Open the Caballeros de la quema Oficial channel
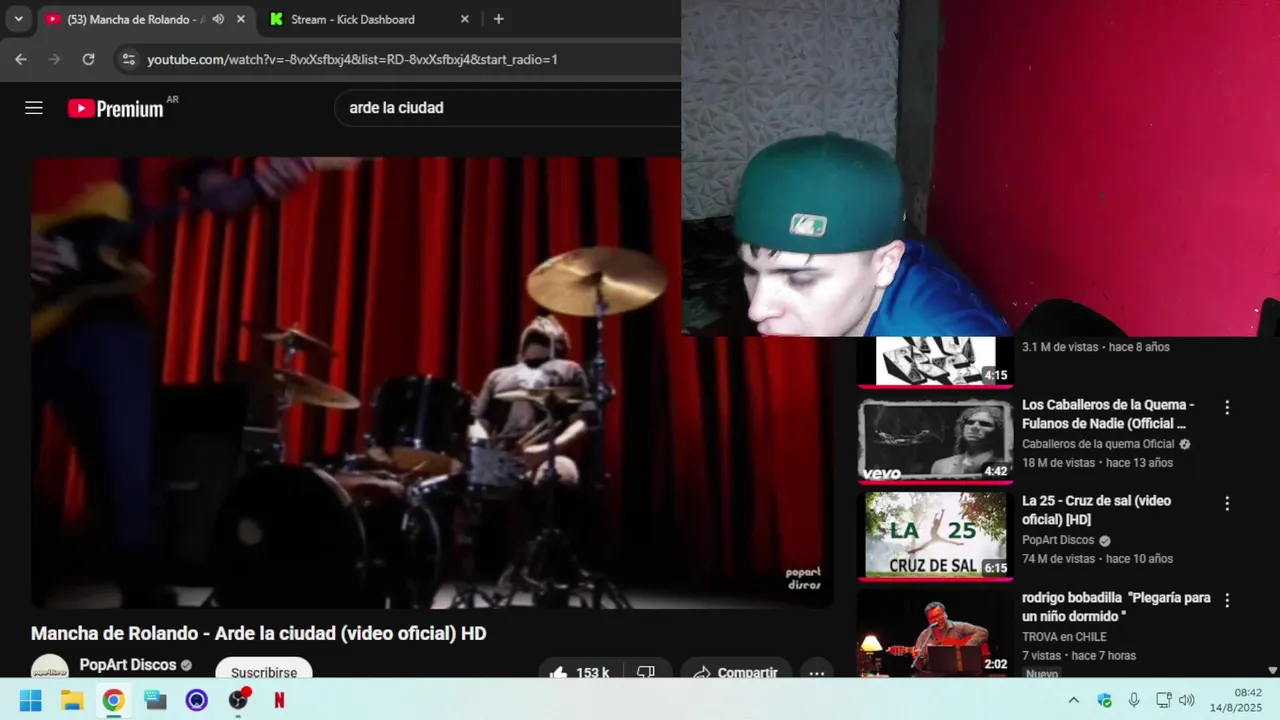This screenshot has height=720, width=1280. point(1098,444)
